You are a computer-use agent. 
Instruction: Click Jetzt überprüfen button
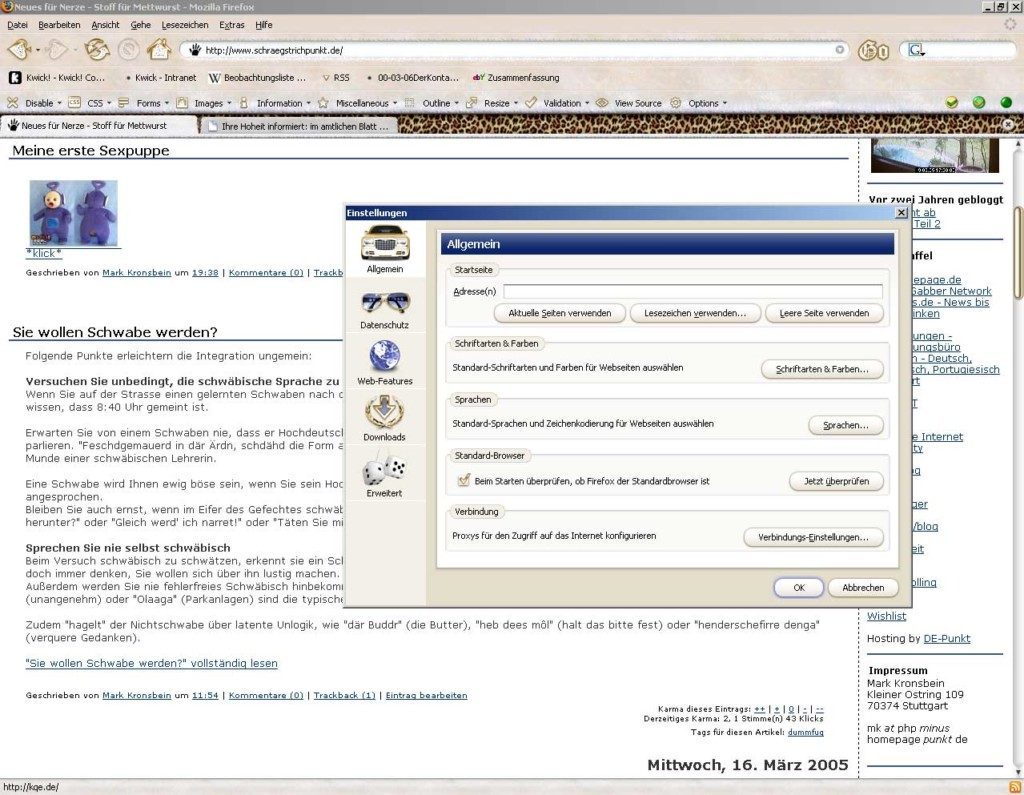(837, 481)
